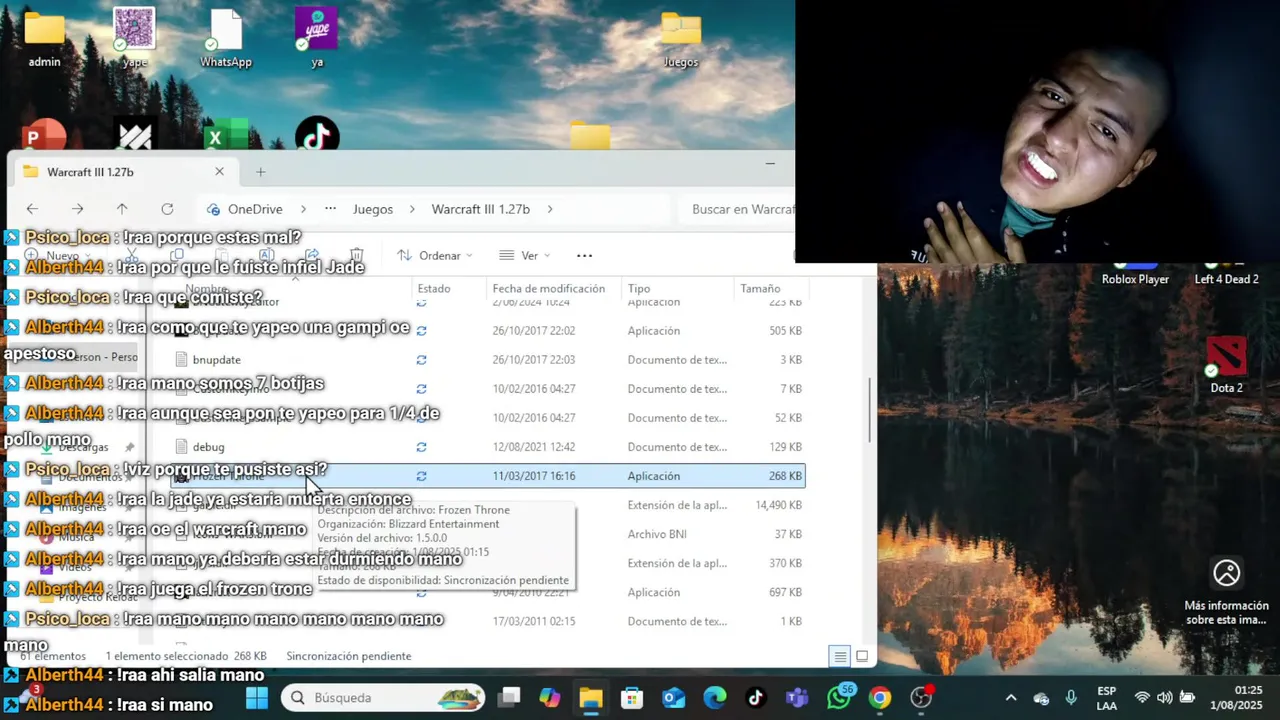
Task: Go forward in File Explorer
Action: 77,209
